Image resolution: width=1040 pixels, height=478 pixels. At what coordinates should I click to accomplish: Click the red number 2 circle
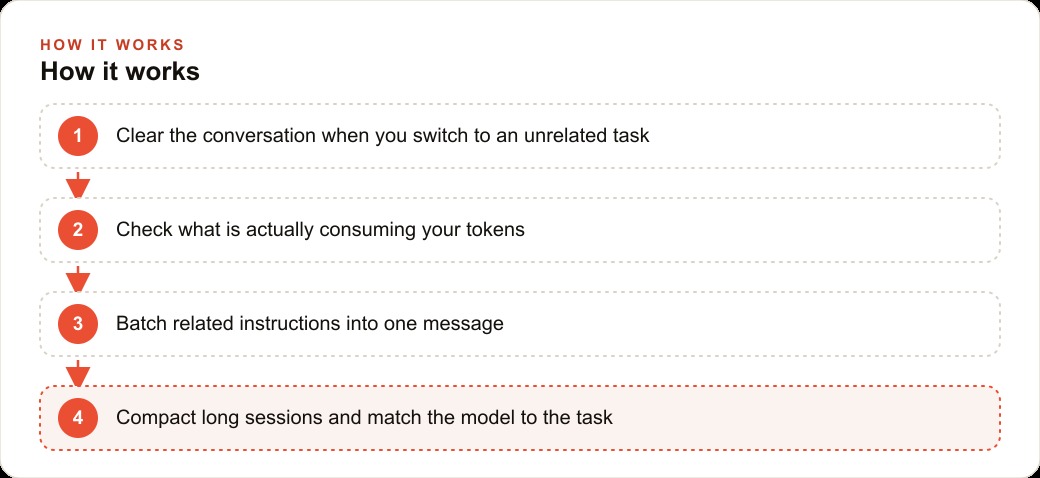(x=78, y=230)
